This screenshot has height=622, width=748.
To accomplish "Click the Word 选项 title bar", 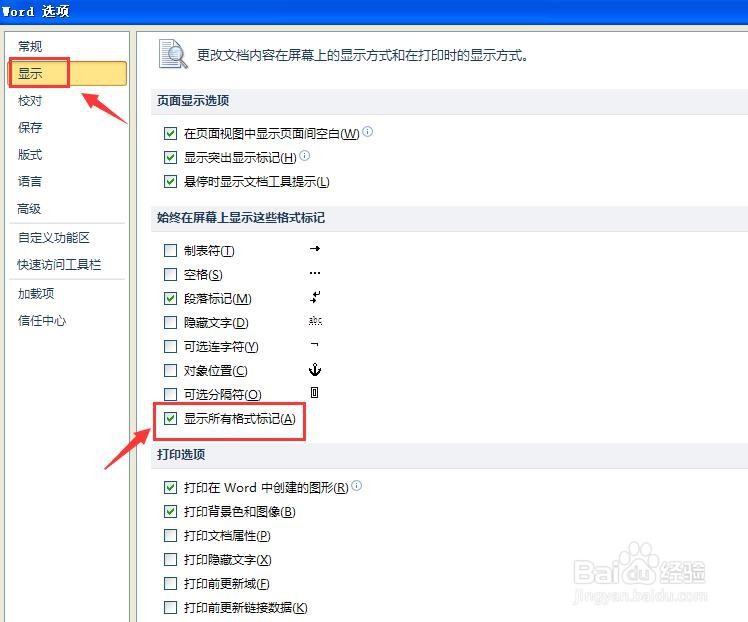I will (x=374, y=11).
